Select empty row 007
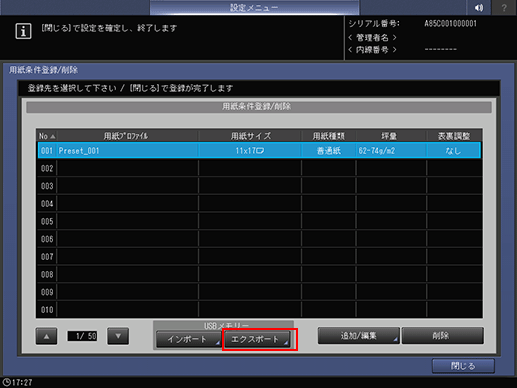Viewport: 517px width, 388px height. [x=259, y=256]
